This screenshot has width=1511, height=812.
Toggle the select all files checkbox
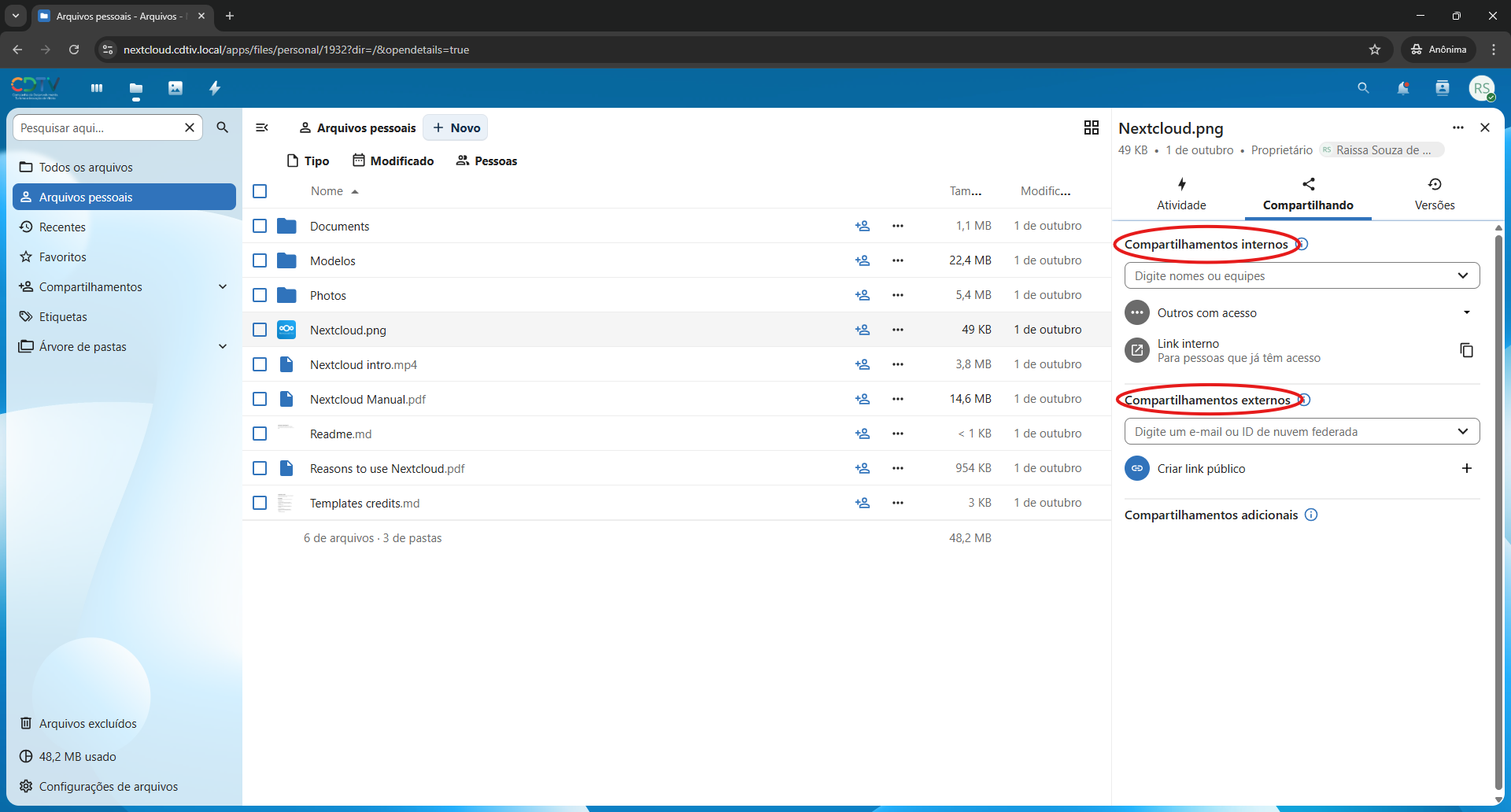tap(260, 191)
